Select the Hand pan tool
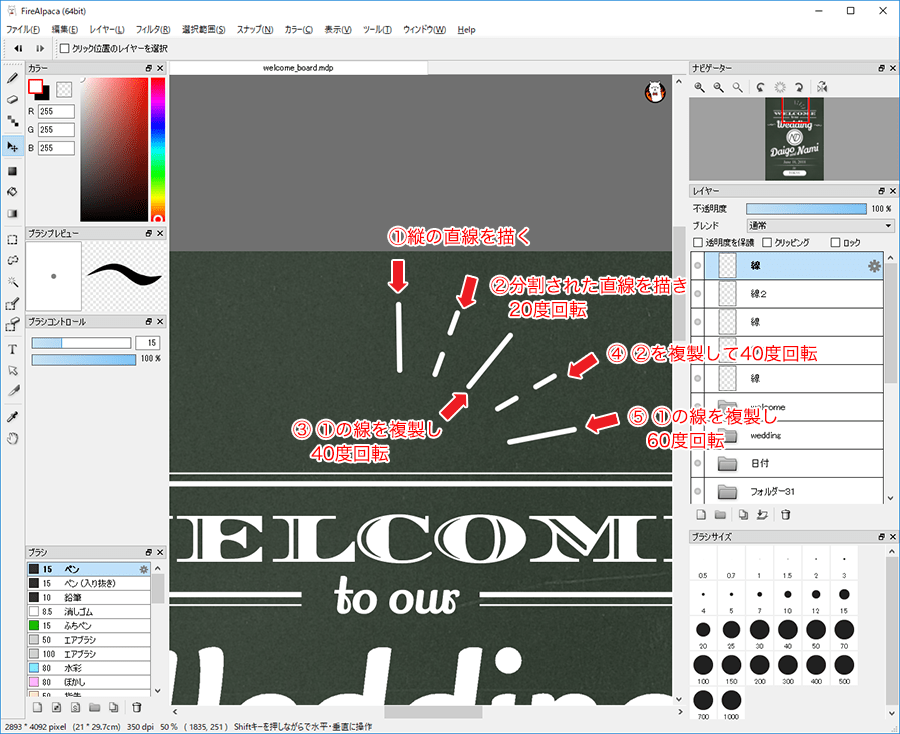Image resolution: width=900 pixels, height=734 pixels. (13, 438)
